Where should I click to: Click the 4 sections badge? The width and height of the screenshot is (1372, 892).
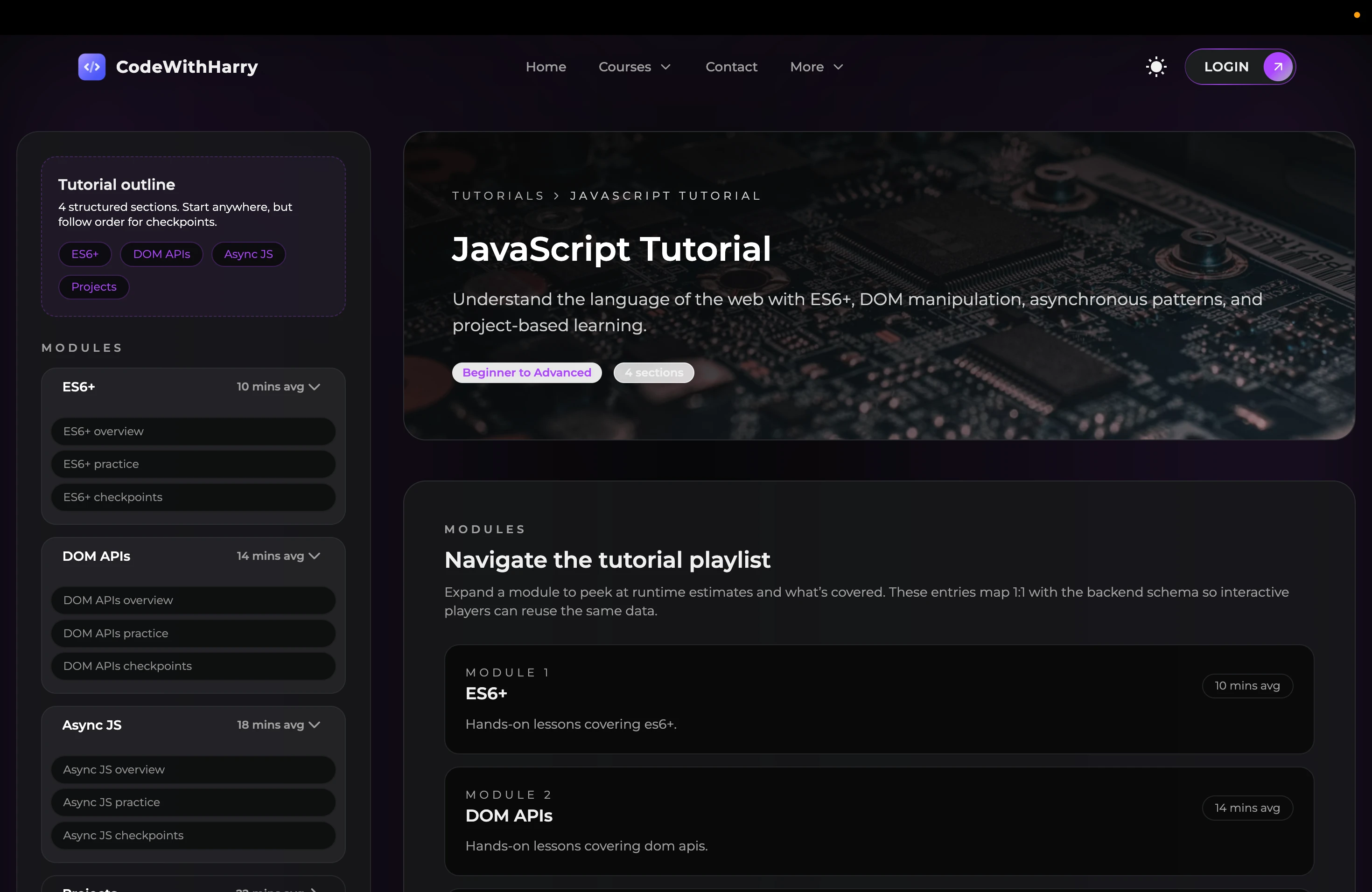pos(653,372)
